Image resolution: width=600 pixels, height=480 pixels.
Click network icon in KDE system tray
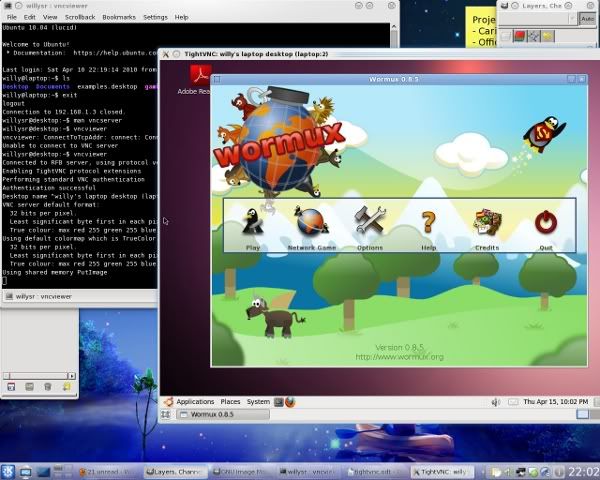(521, 472)
